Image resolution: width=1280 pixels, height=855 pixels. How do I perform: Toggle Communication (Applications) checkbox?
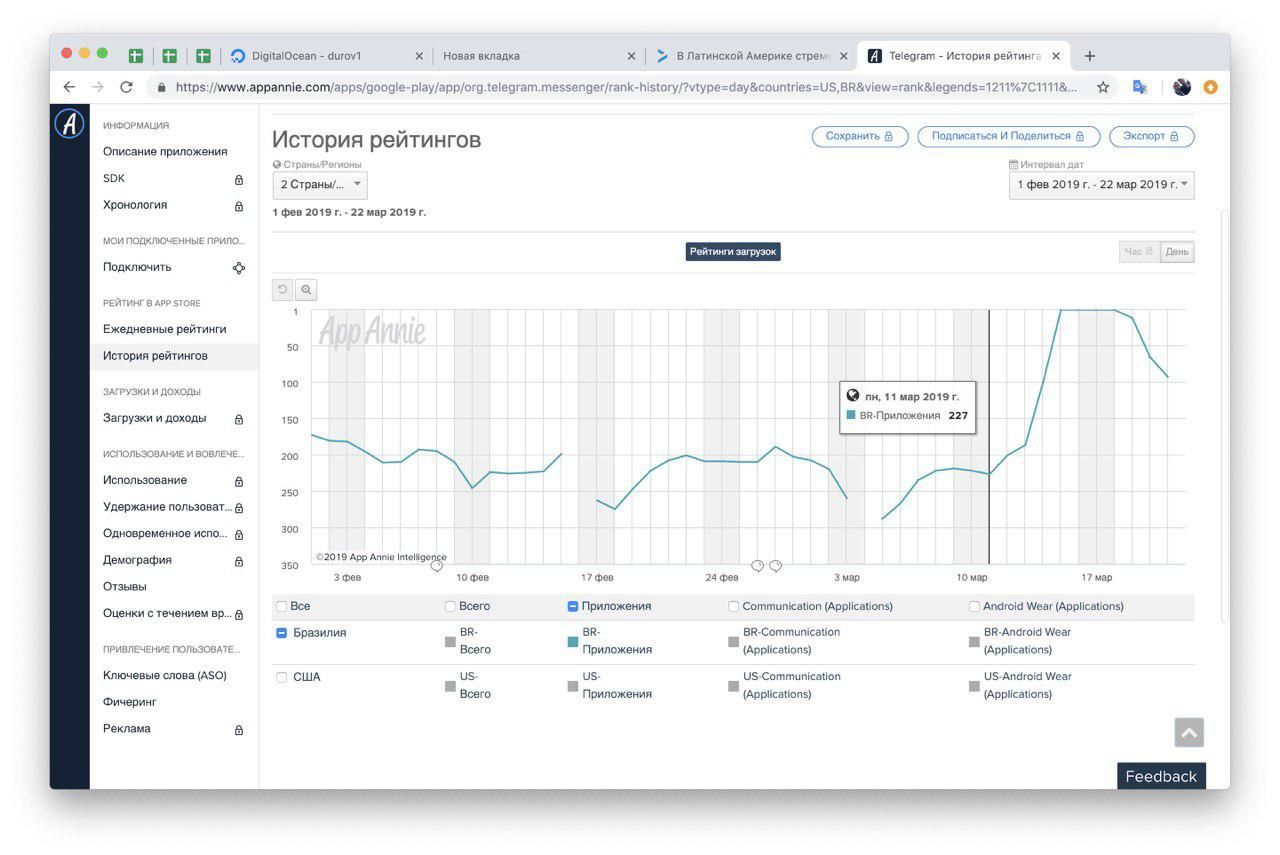tap(734, 606)
